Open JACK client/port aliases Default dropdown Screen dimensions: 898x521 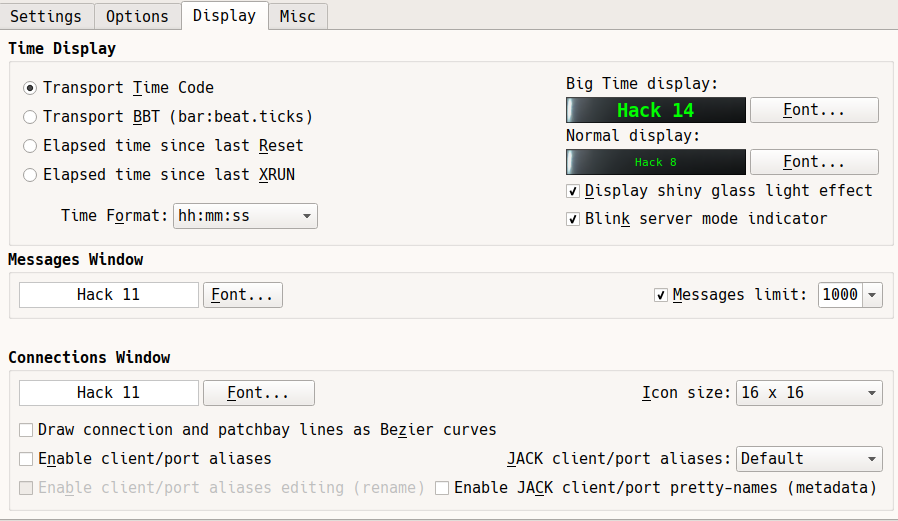pos(809,459)
